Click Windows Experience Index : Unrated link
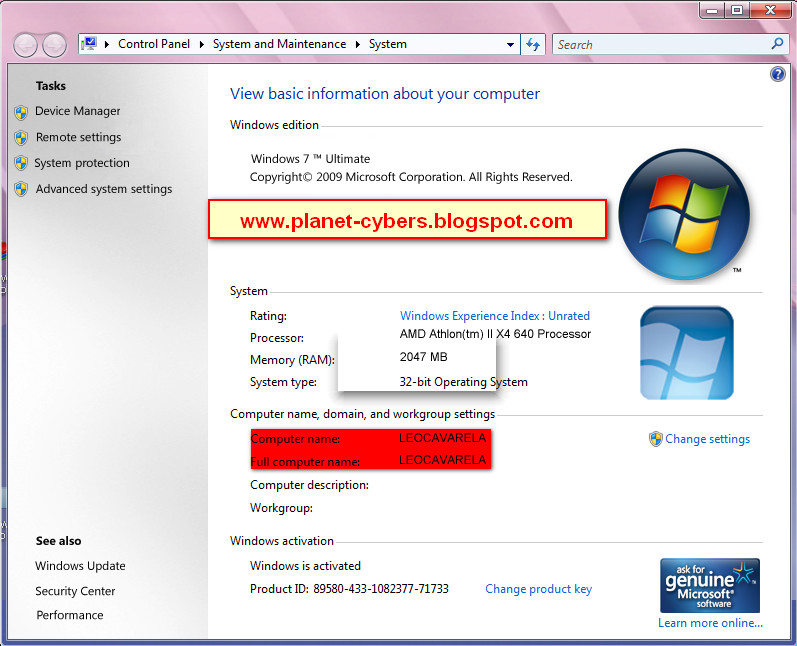This screenshot has height=646, width=797. (x=495, y=316)
